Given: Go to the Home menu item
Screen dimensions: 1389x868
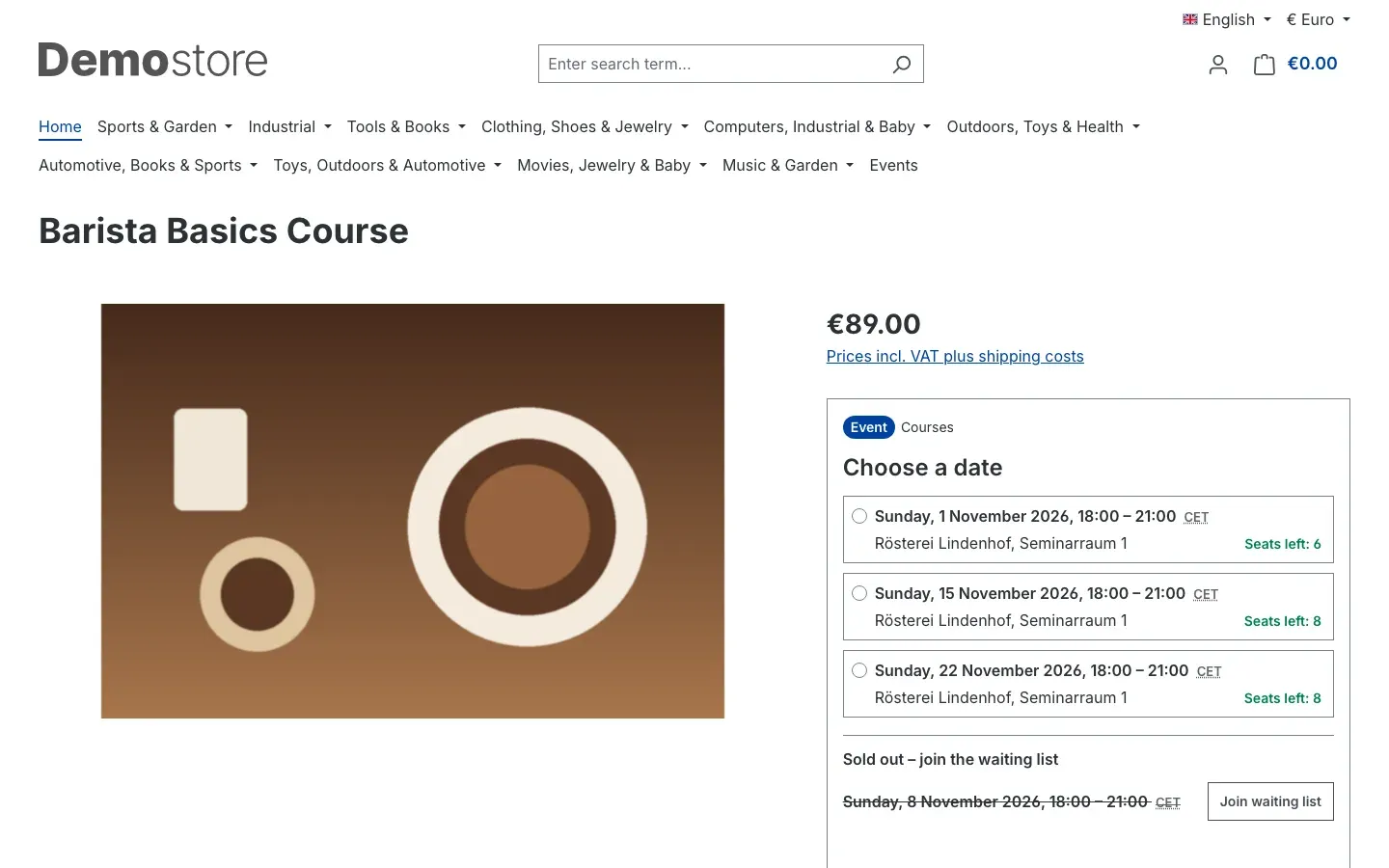Looking at the screenshot, I should [60, 126].
